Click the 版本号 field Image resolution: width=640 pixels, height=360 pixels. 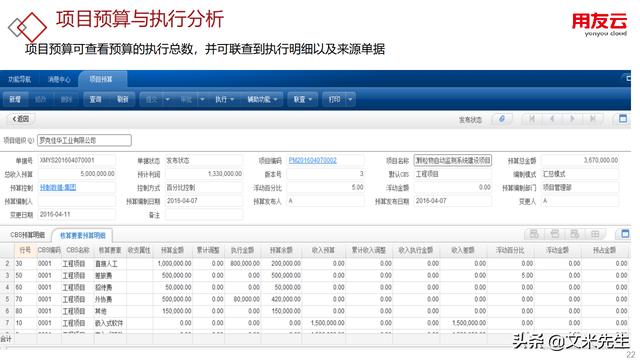click(326, 174)
